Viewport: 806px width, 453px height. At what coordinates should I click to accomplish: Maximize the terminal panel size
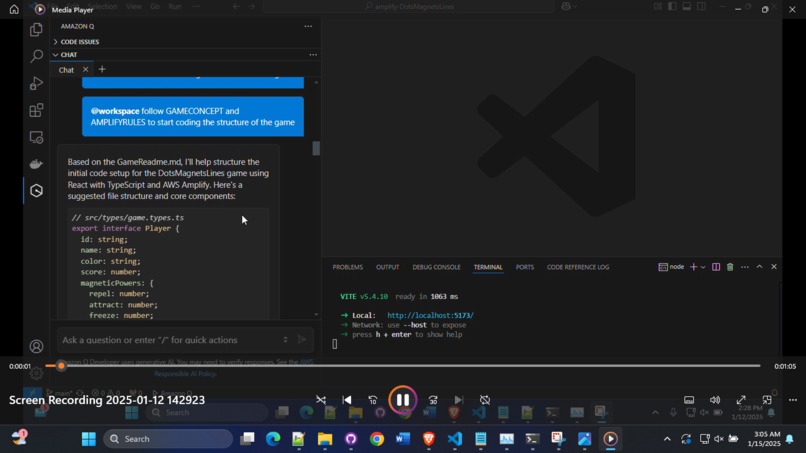pyautogui.click(x=759, y=267)
